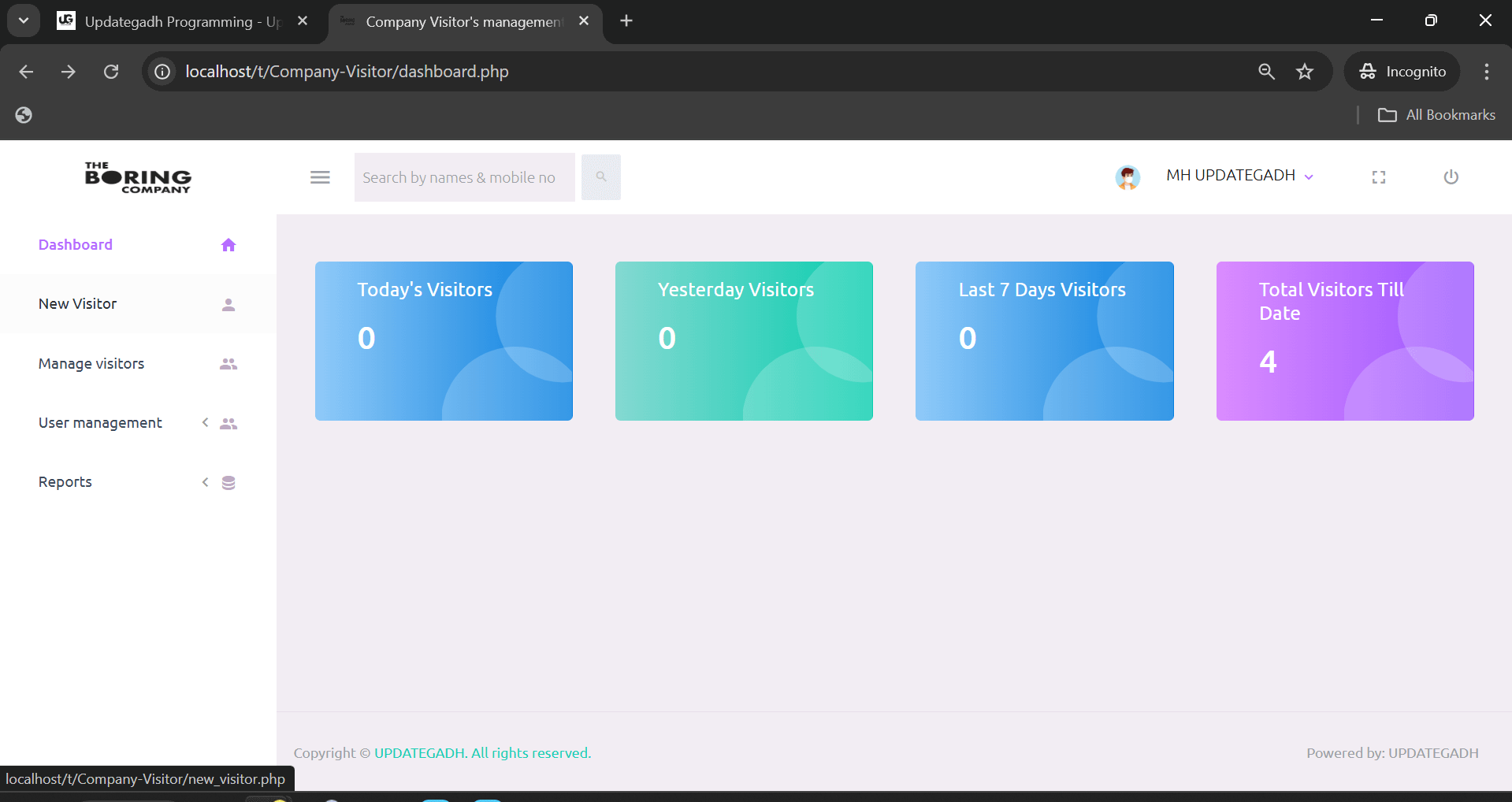Click the UPDATEGADH footer link
This screenshot has height=802, width=1512.
pos(419,753)
